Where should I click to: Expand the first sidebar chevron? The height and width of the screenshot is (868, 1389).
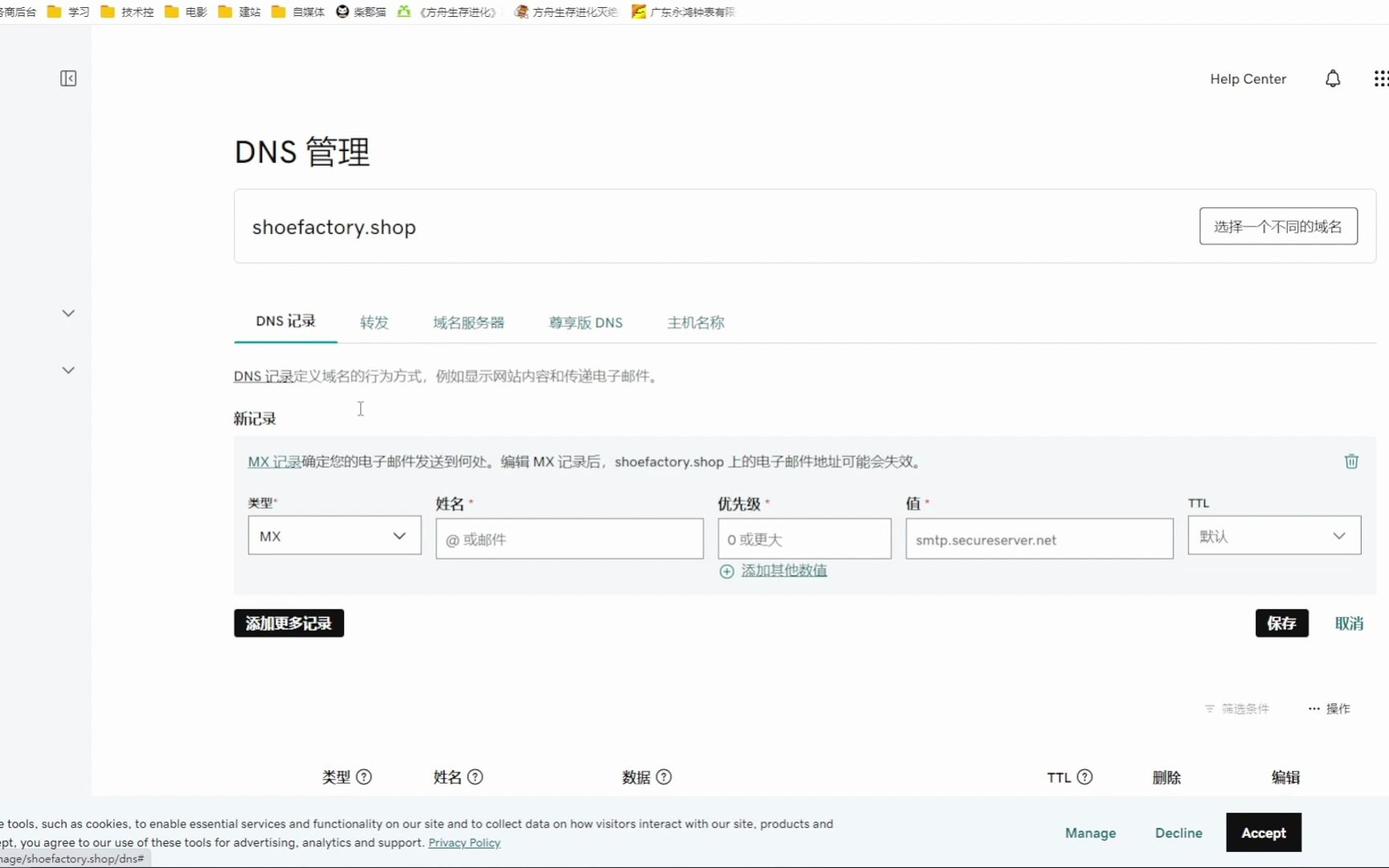pyautogui.click(x=68, y=313)
